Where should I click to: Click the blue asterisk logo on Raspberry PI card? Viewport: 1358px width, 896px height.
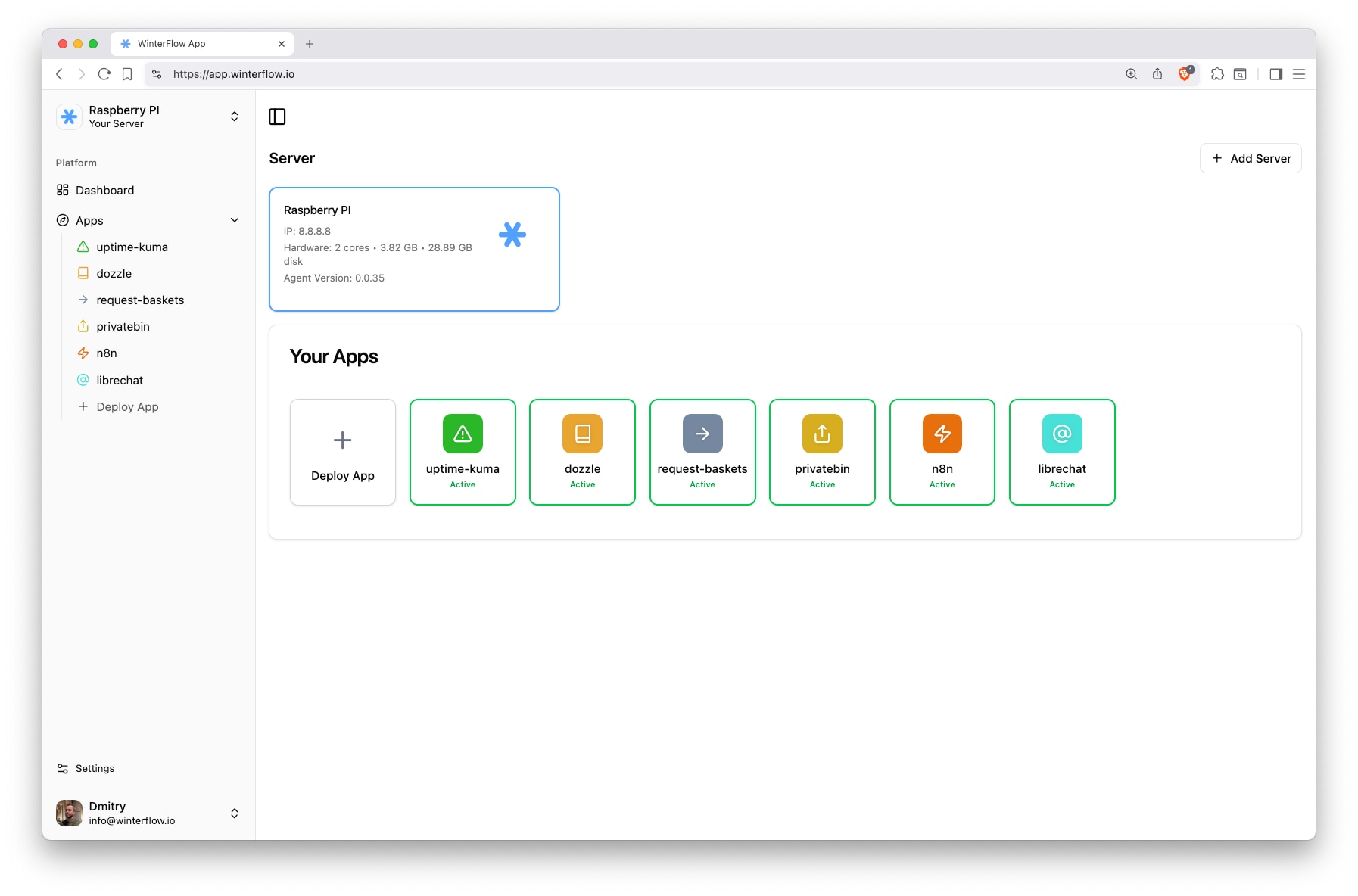point(512,235)
